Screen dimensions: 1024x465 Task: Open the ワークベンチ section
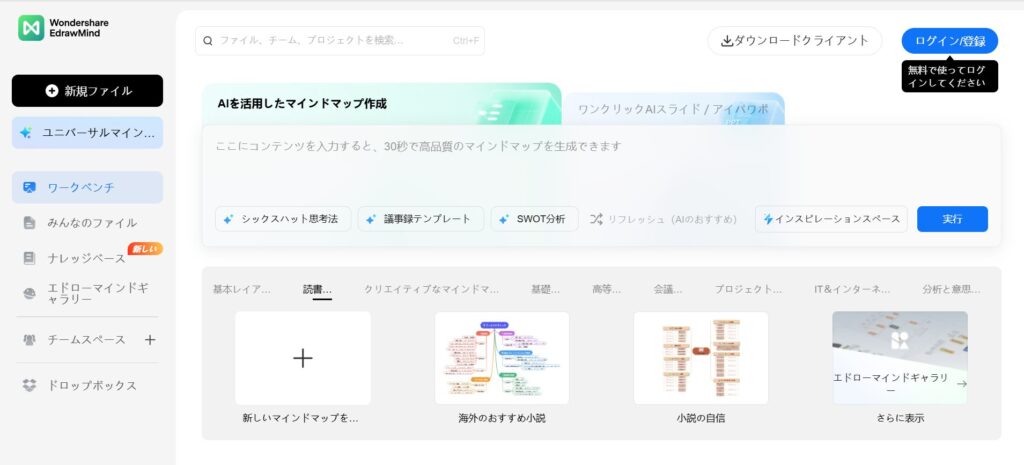pos(88,187)
